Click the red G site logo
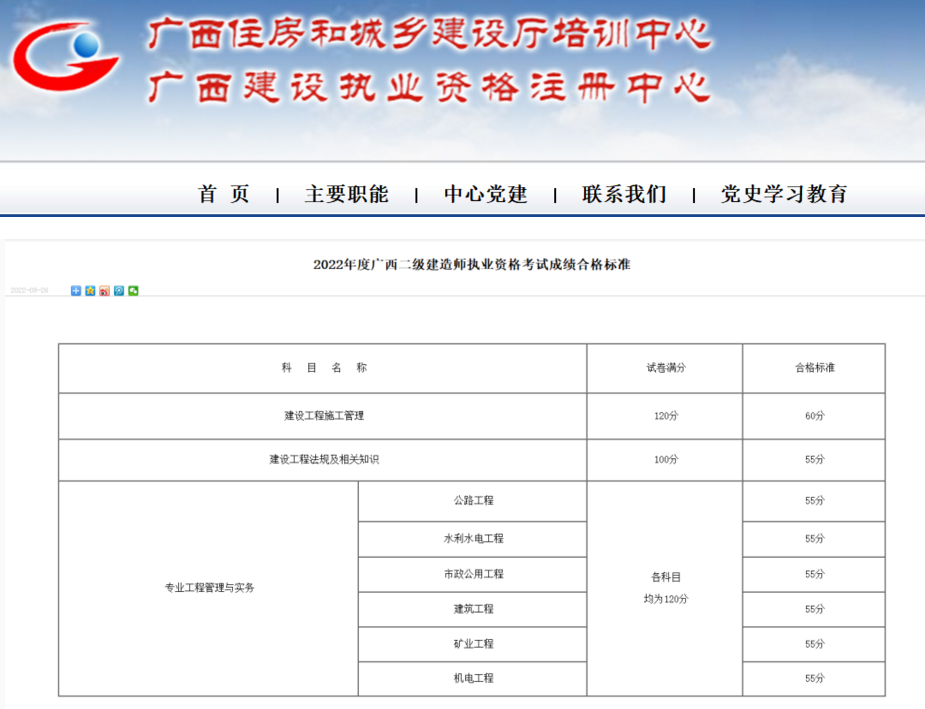This screenshot has width=925, height=709. pos(70,56)
